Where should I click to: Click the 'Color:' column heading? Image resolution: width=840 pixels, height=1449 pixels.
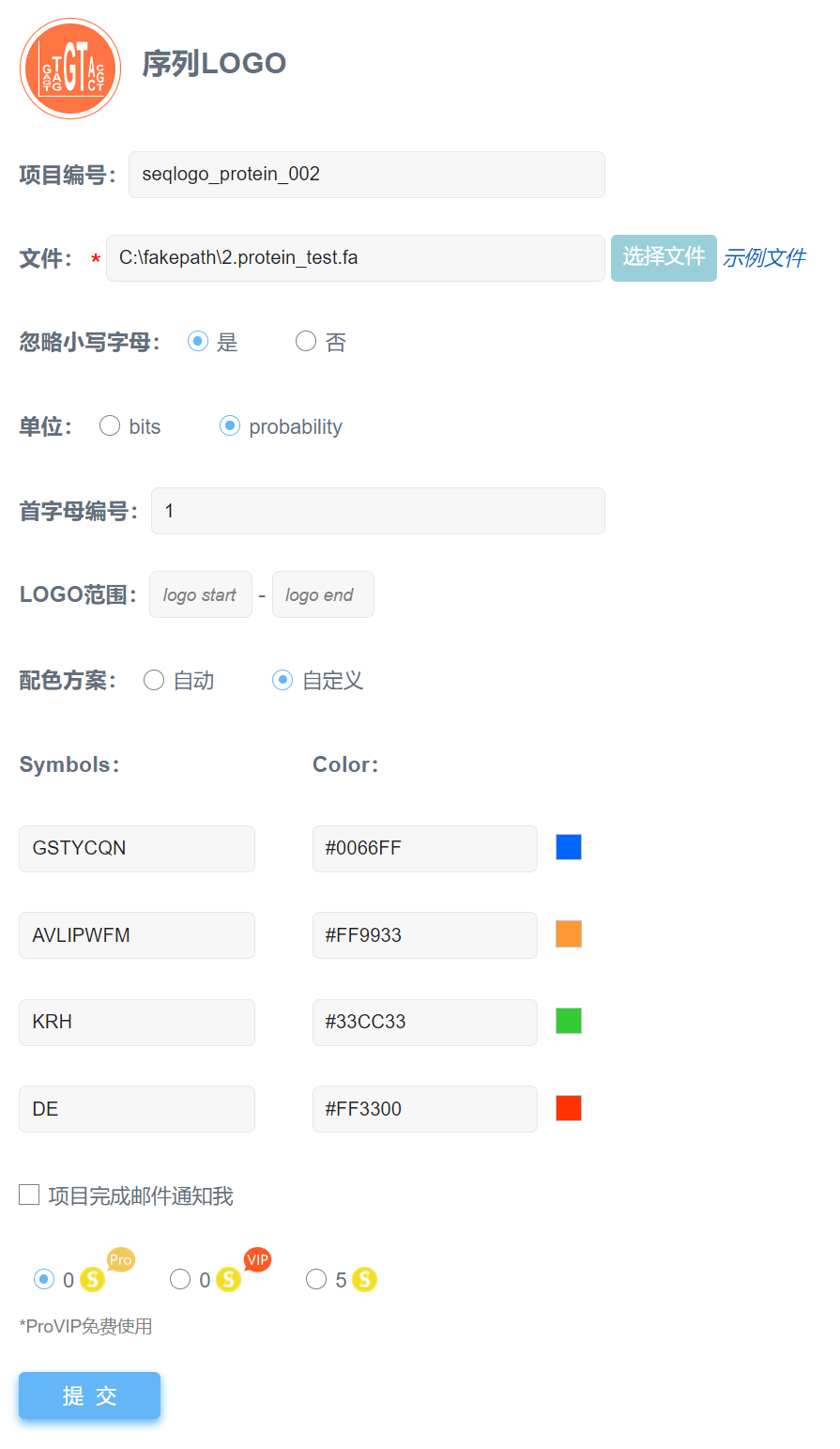pyautogui.click(x=345, y=764)
